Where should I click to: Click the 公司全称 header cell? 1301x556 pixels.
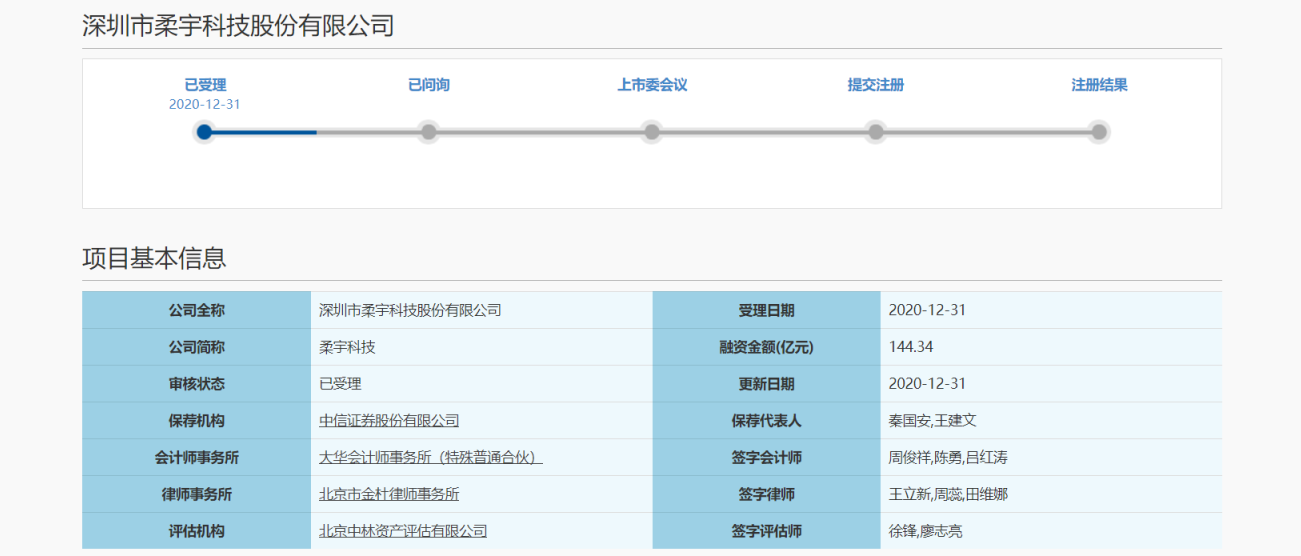[197, 310]
